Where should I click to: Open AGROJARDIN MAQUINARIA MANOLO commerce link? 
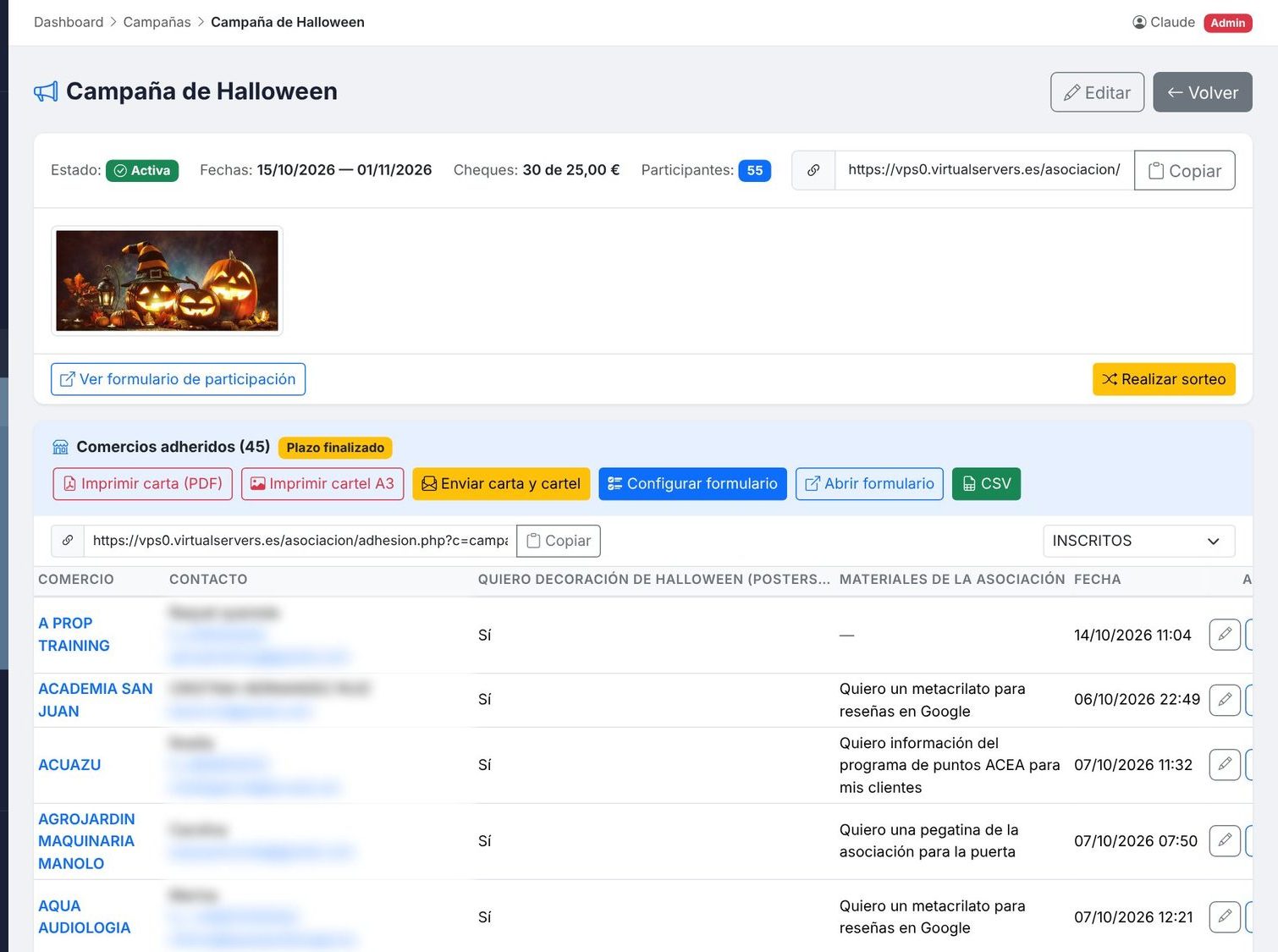[x=86, y=841]
